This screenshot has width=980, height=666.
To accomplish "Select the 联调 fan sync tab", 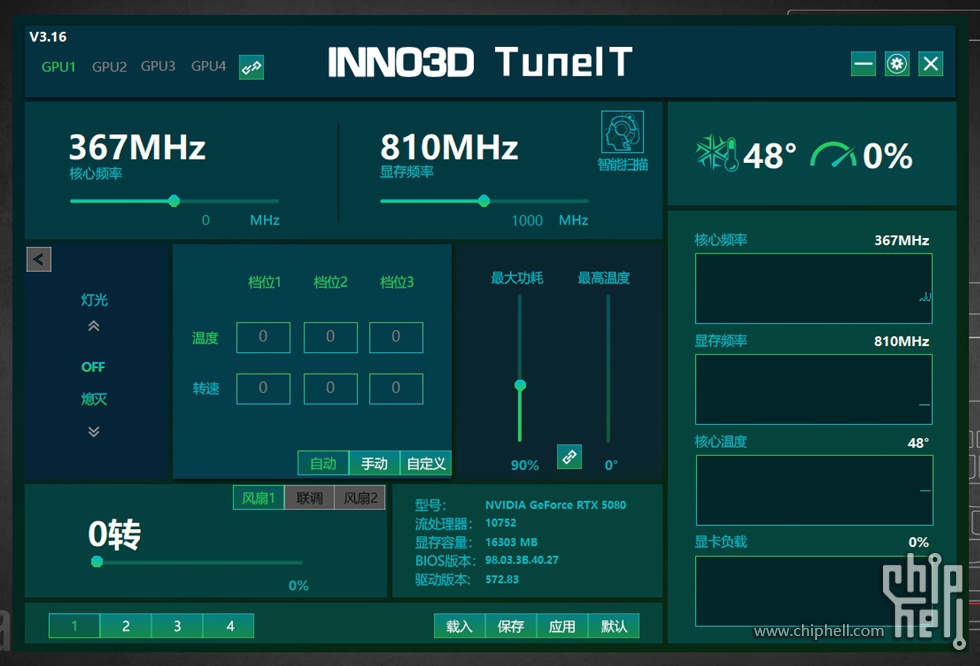I will coord(309,498).
